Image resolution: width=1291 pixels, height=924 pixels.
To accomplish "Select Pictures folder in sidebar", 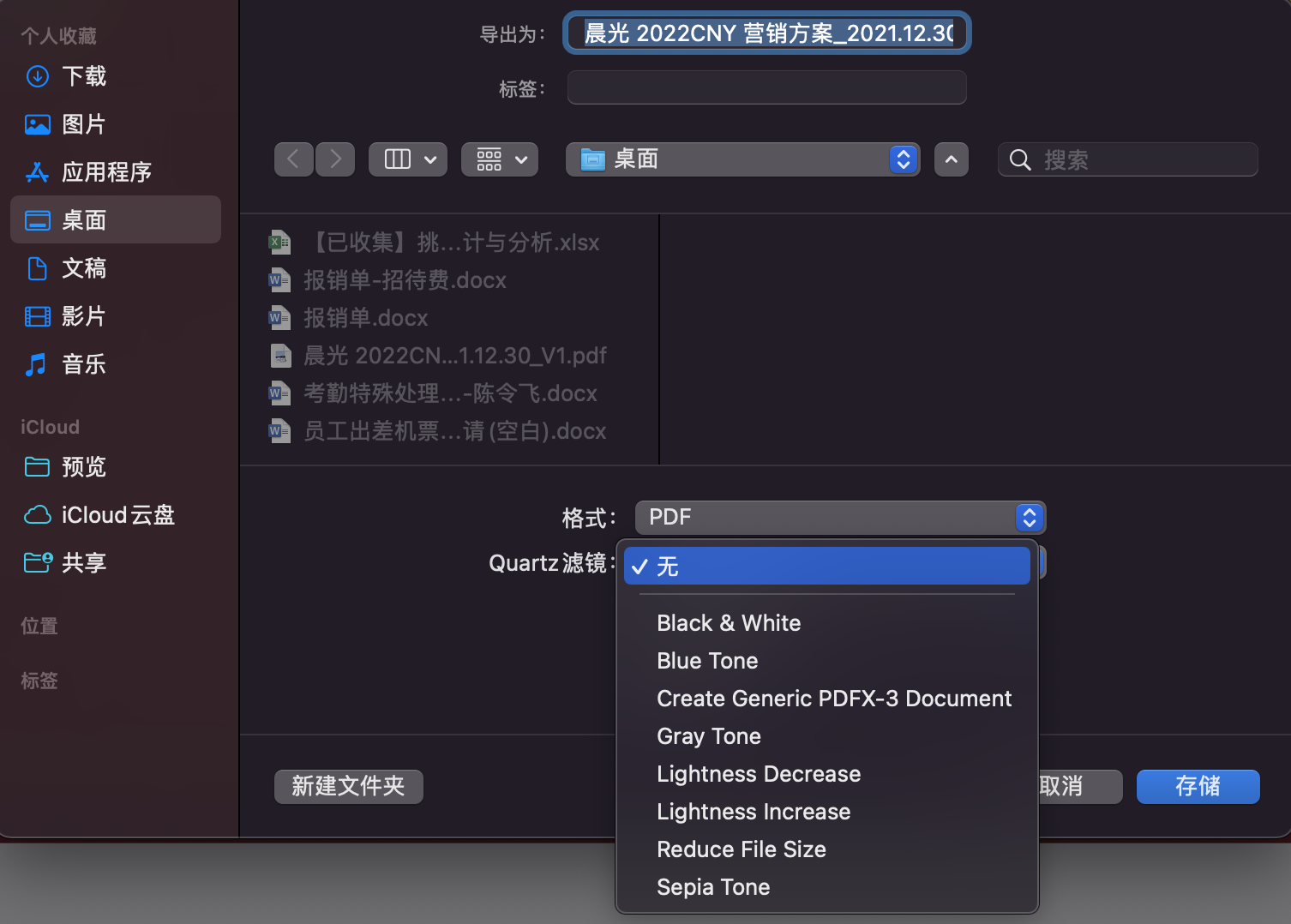I will coord(84,124).
